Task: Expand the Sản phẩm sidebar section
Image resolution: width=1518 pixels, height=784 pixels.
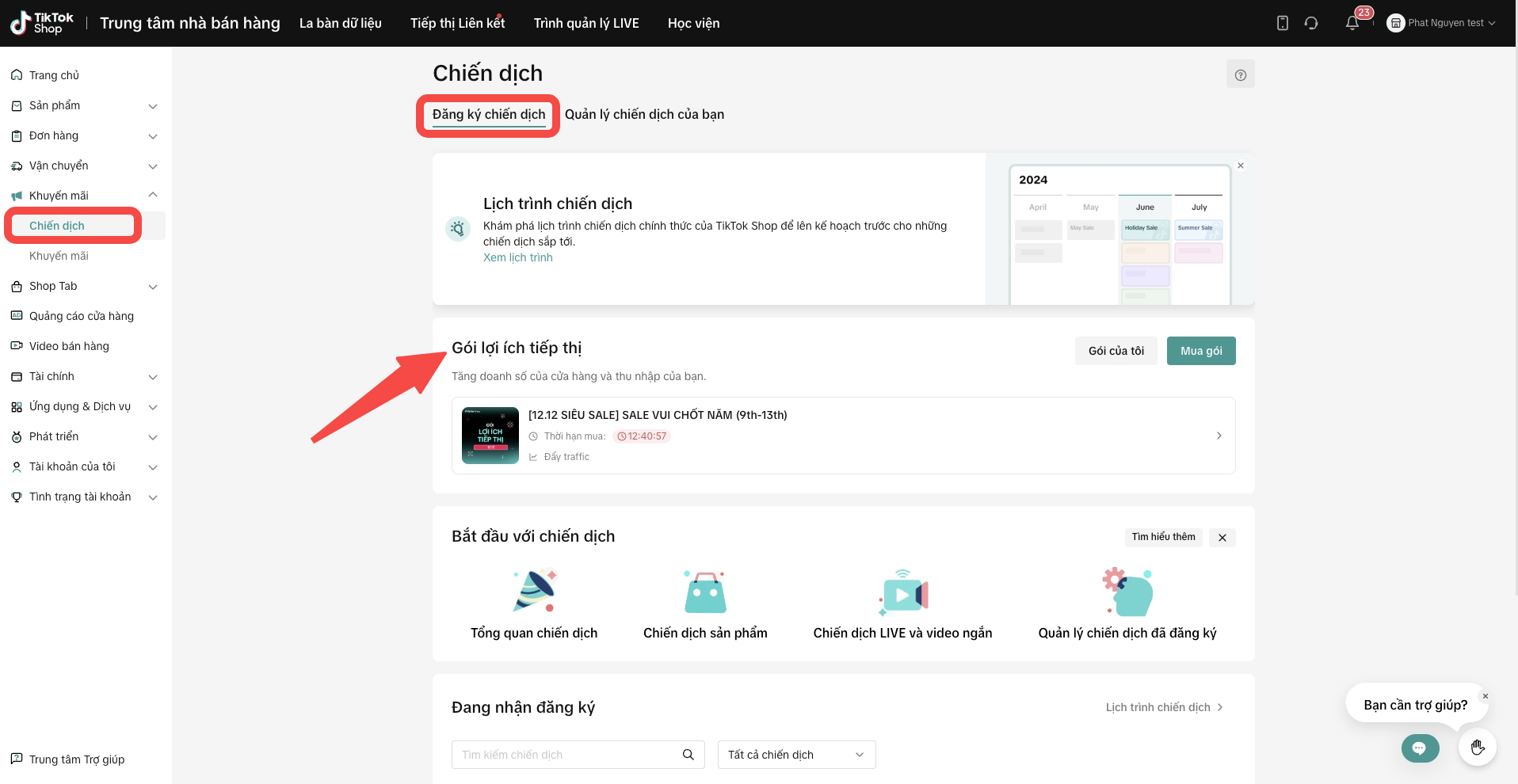Action: (153, 106)
